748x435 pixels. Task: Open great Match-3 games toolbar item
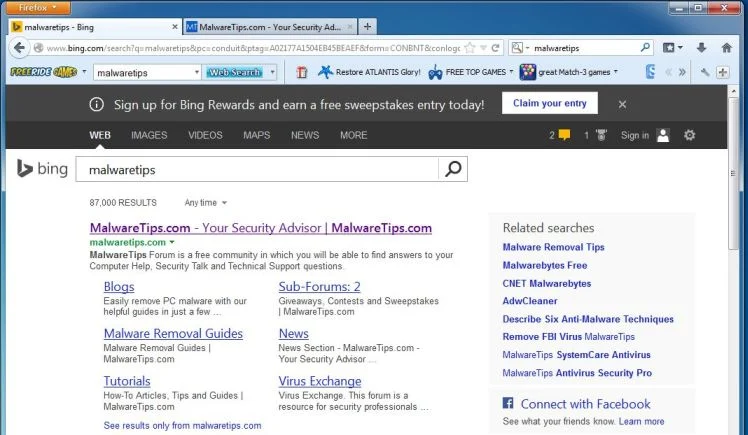(x=569, y=72)
